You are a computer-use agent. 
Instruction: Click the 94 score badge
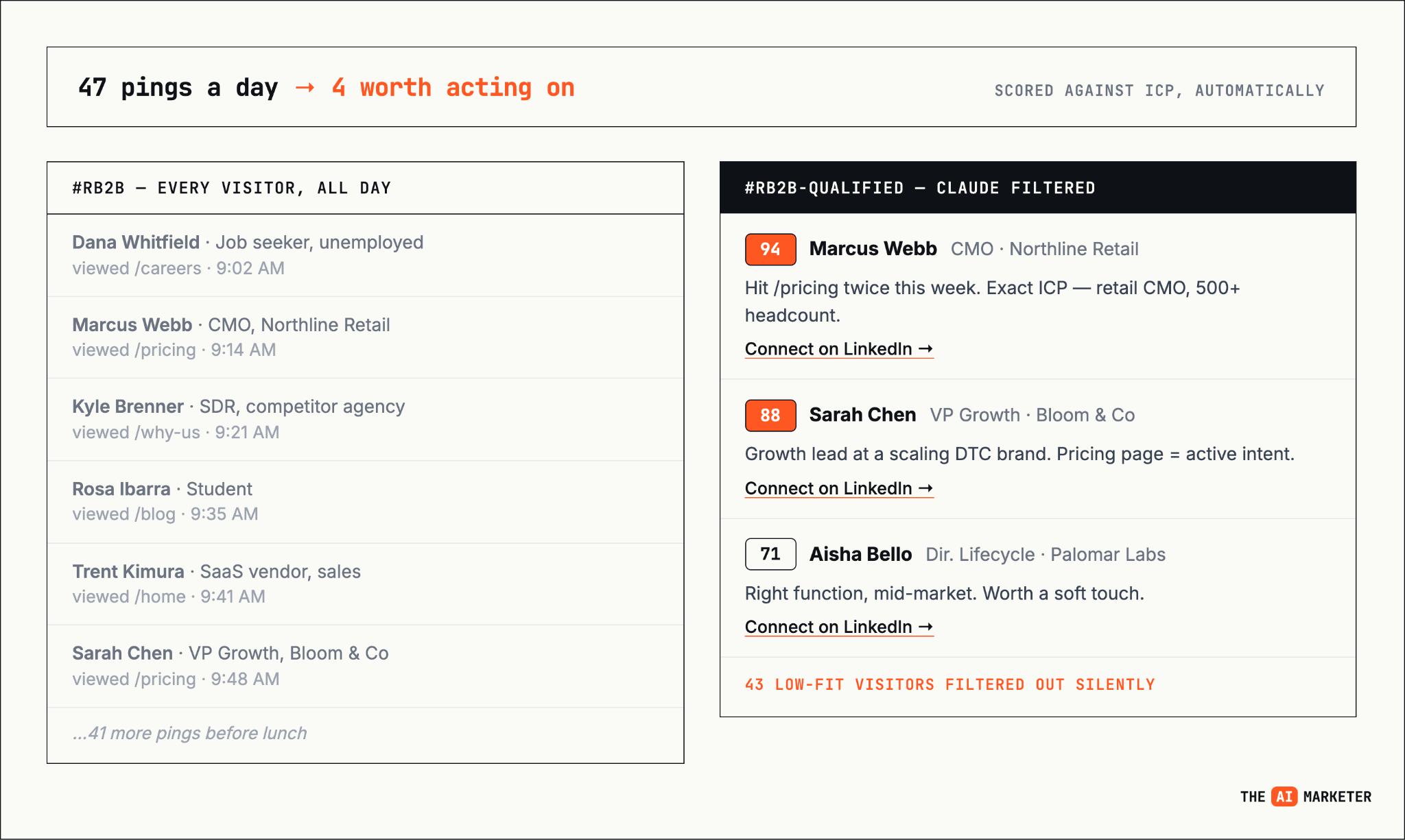pos(770,249)
